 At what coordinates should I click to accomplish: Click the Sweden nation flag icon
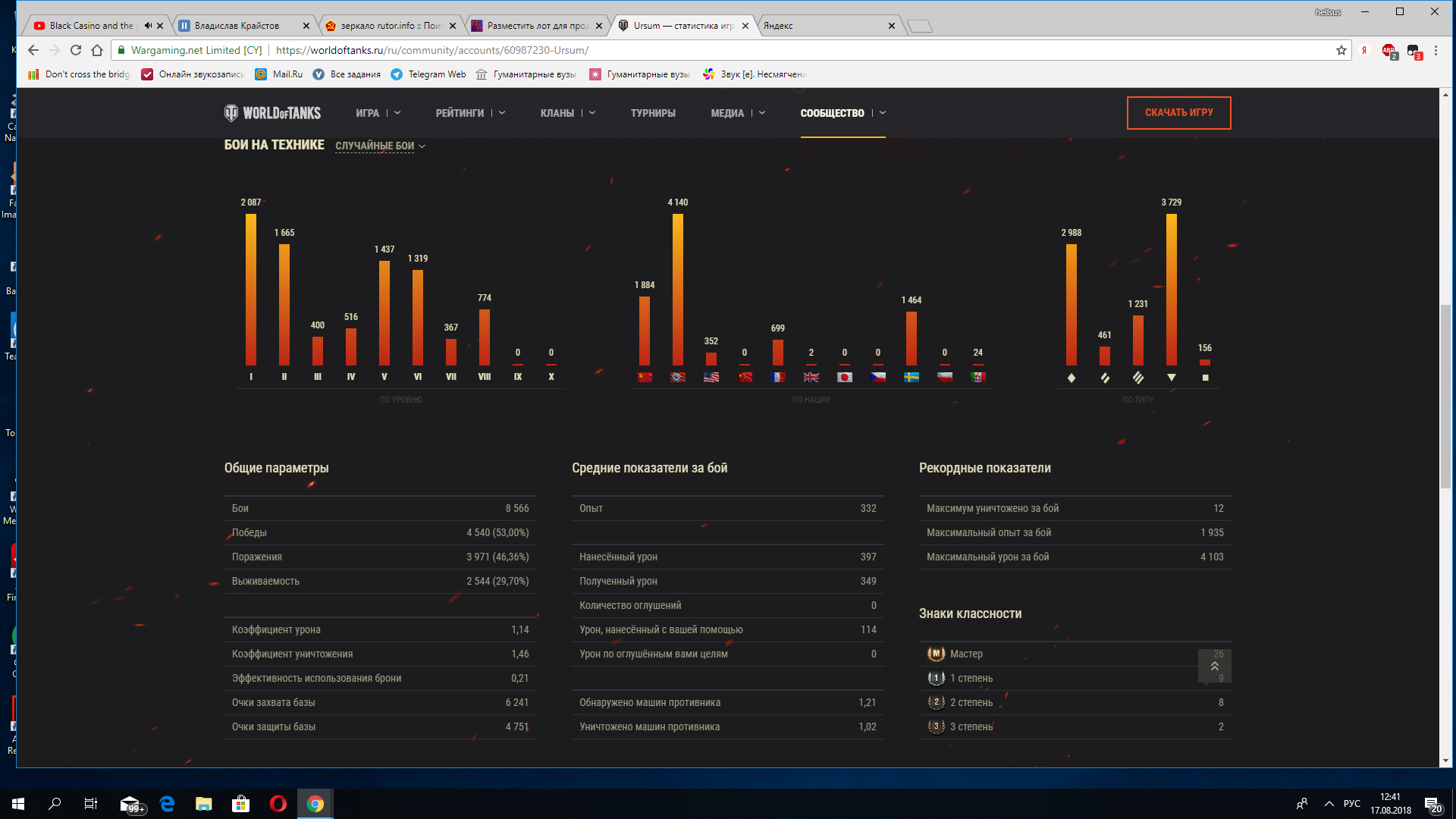pos(912,377)
